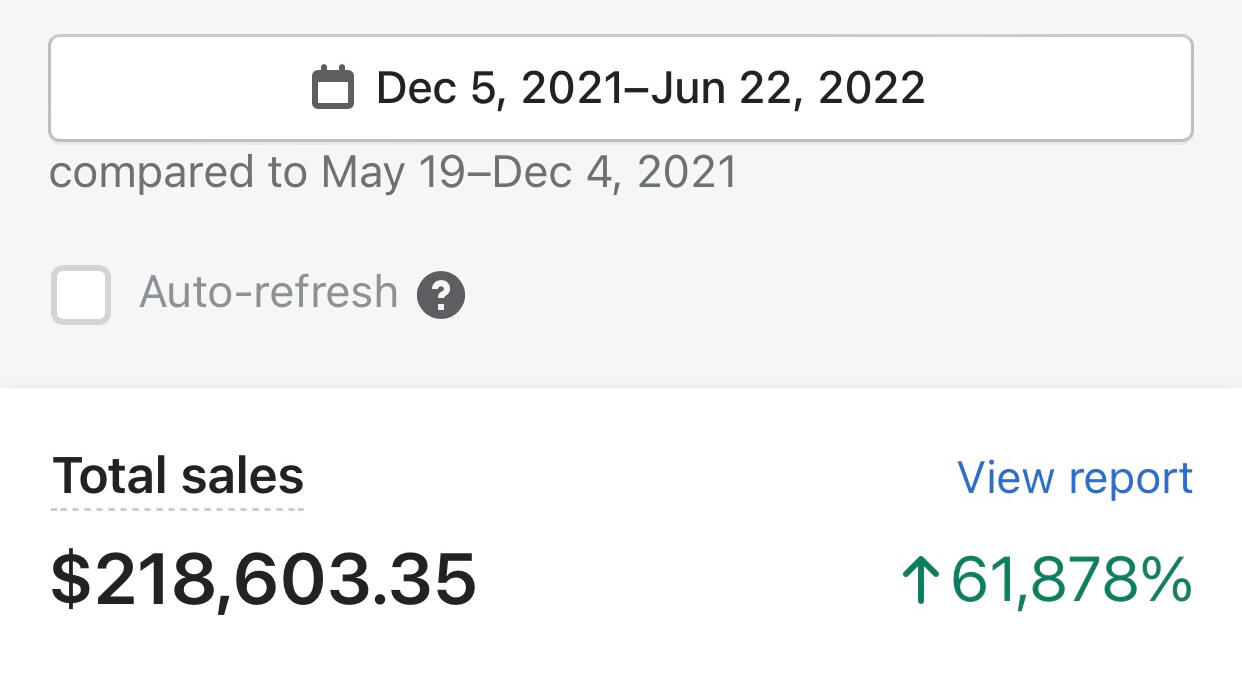Click the dollar sign of the sales total

point(69,580)
